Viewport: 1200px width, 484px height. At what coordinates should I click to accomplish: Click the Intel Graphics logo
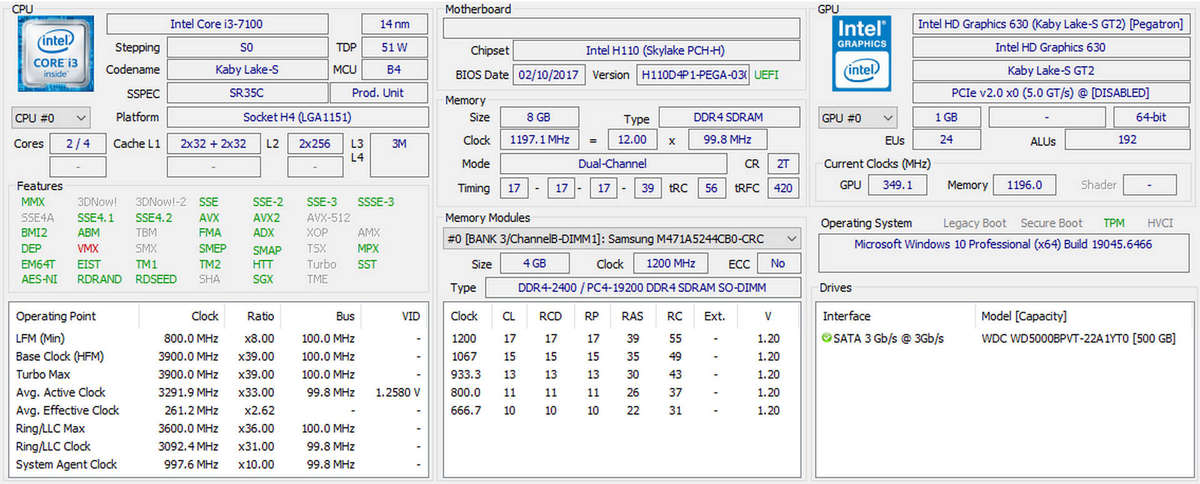(862, 53)
